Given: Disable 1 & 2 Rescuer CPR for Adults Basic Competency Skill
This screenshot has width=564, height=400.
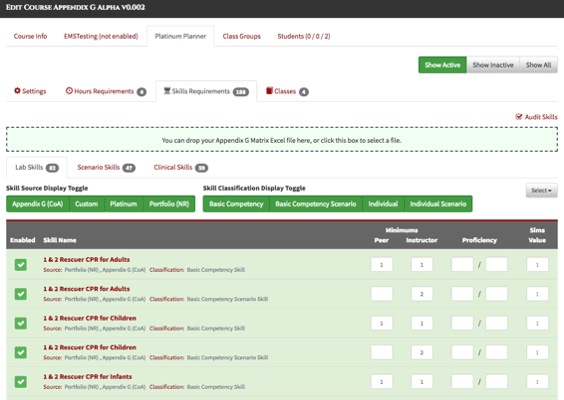Looking at the screenshot, I should tap(21, 265).
